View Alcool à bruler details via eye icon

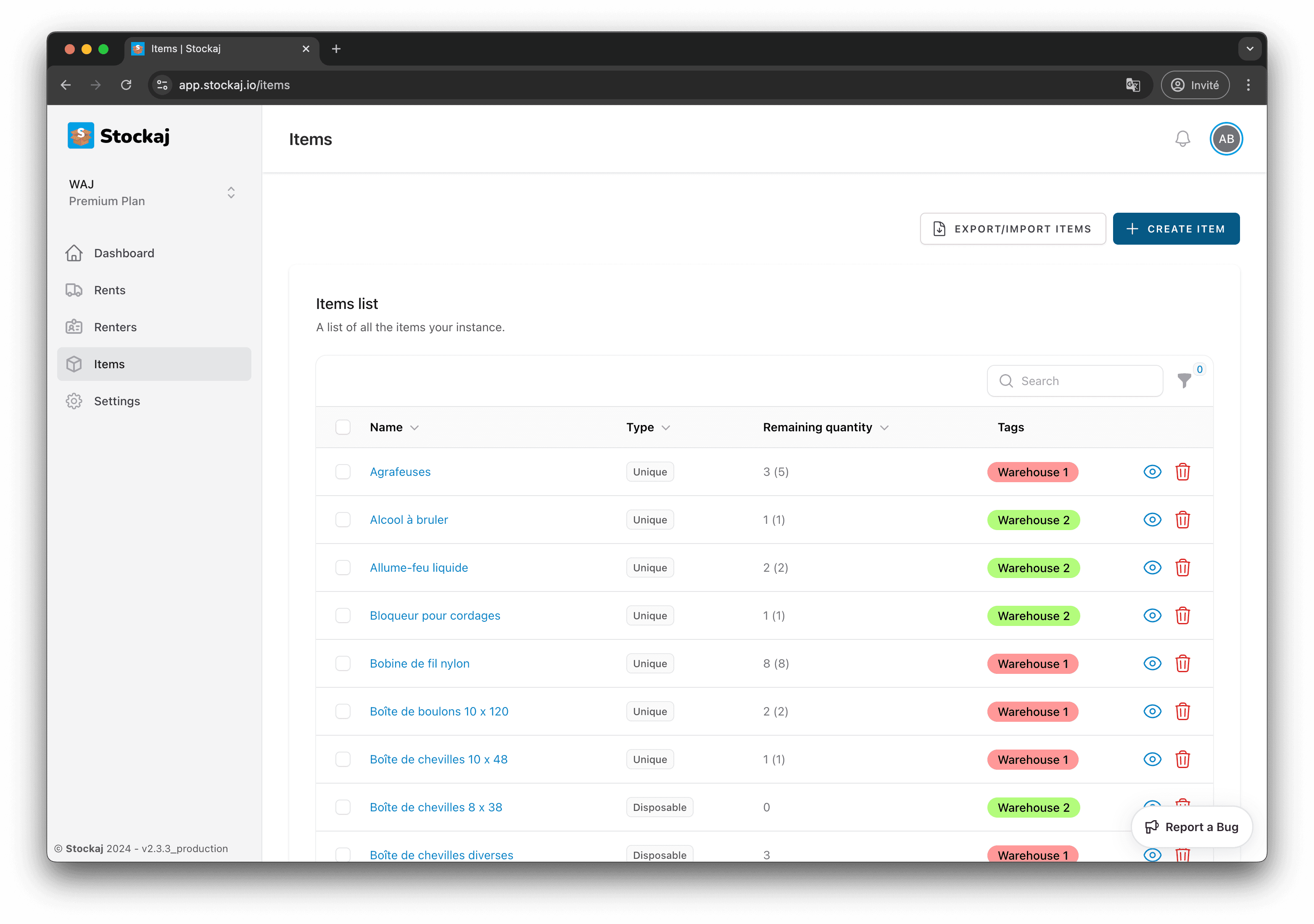pyautogui.click(x=1152, y=520)
